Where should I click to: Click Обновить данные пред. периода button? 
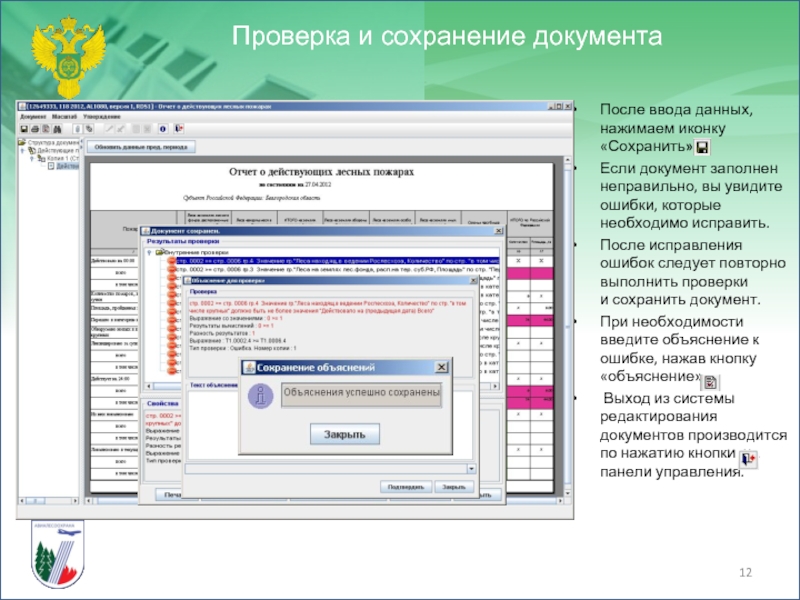point(141,147)
